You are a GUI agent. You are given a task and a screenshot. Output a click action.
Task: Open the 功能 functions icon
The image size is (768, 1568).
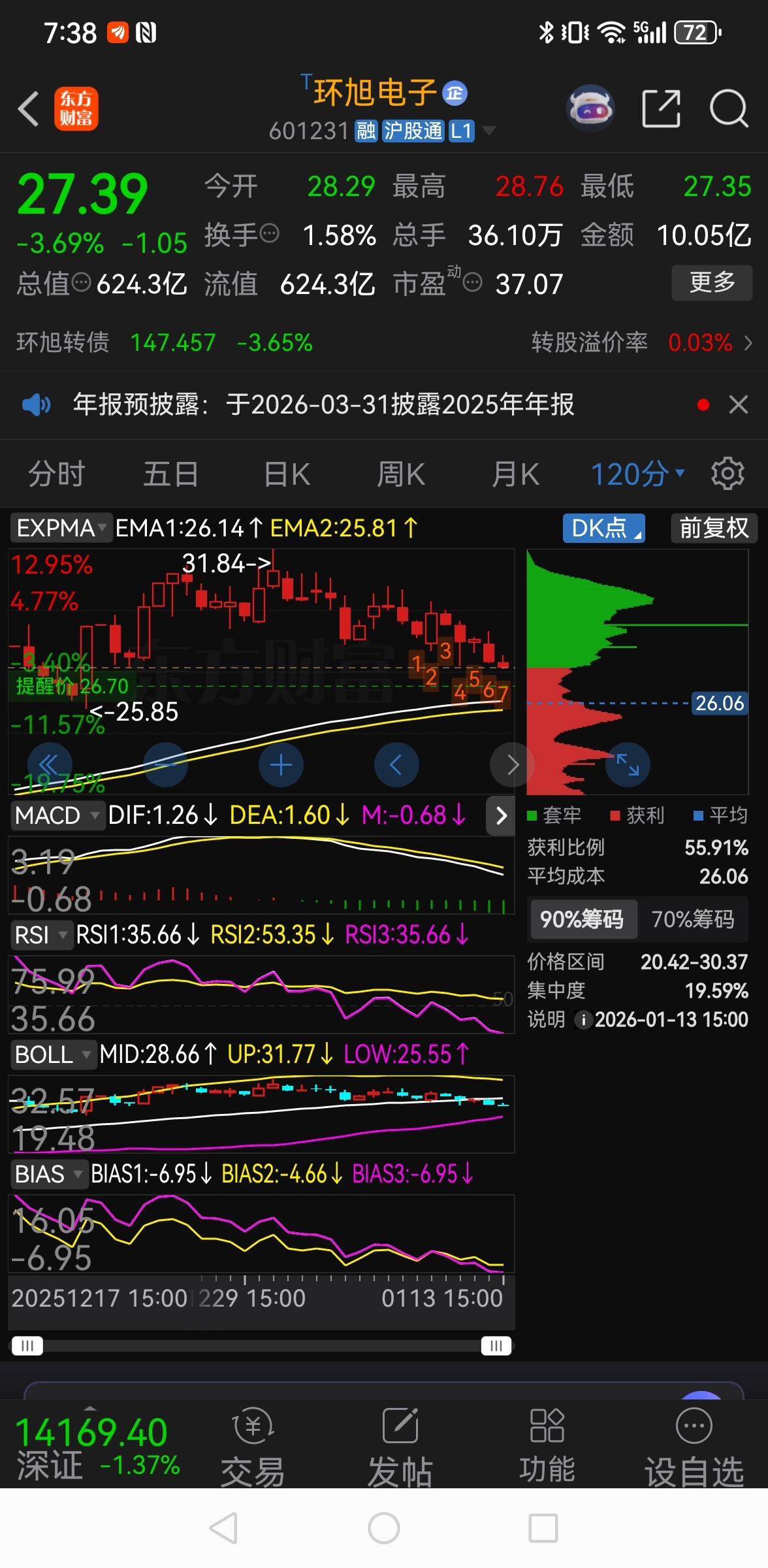pyautogui.click(x=547, y=1446)
